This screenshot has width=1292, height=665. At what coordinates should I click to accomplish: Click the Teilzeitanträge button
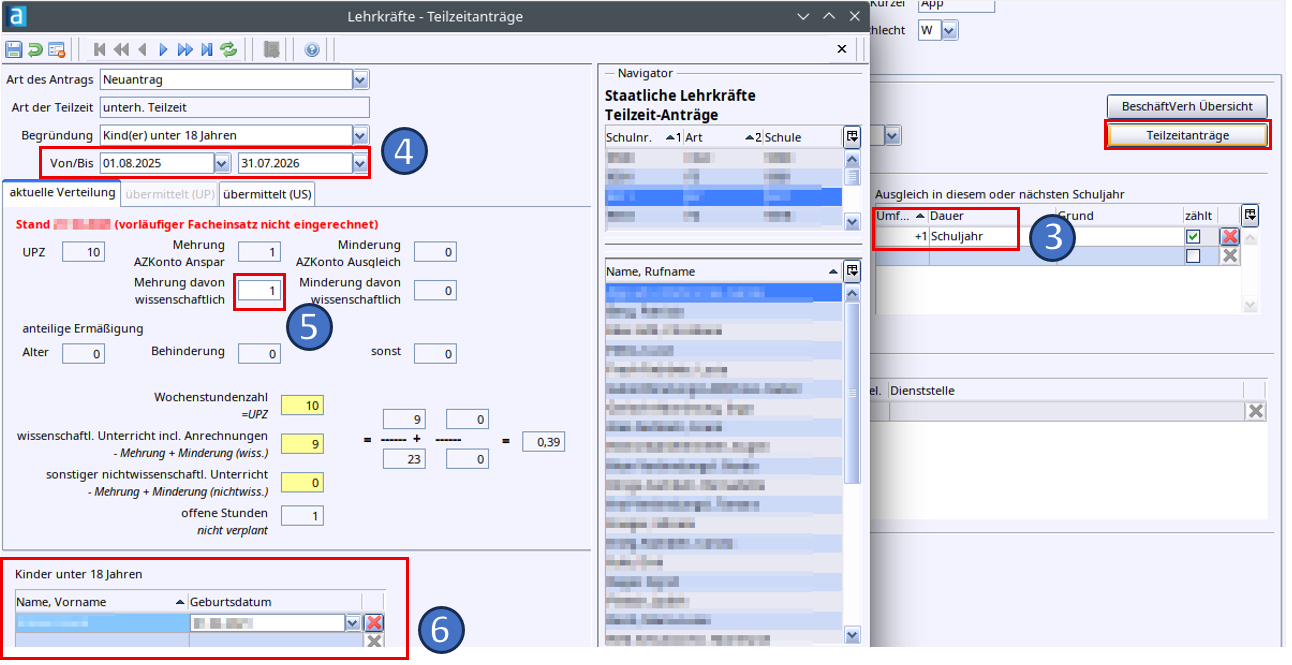coord(1187,134)
